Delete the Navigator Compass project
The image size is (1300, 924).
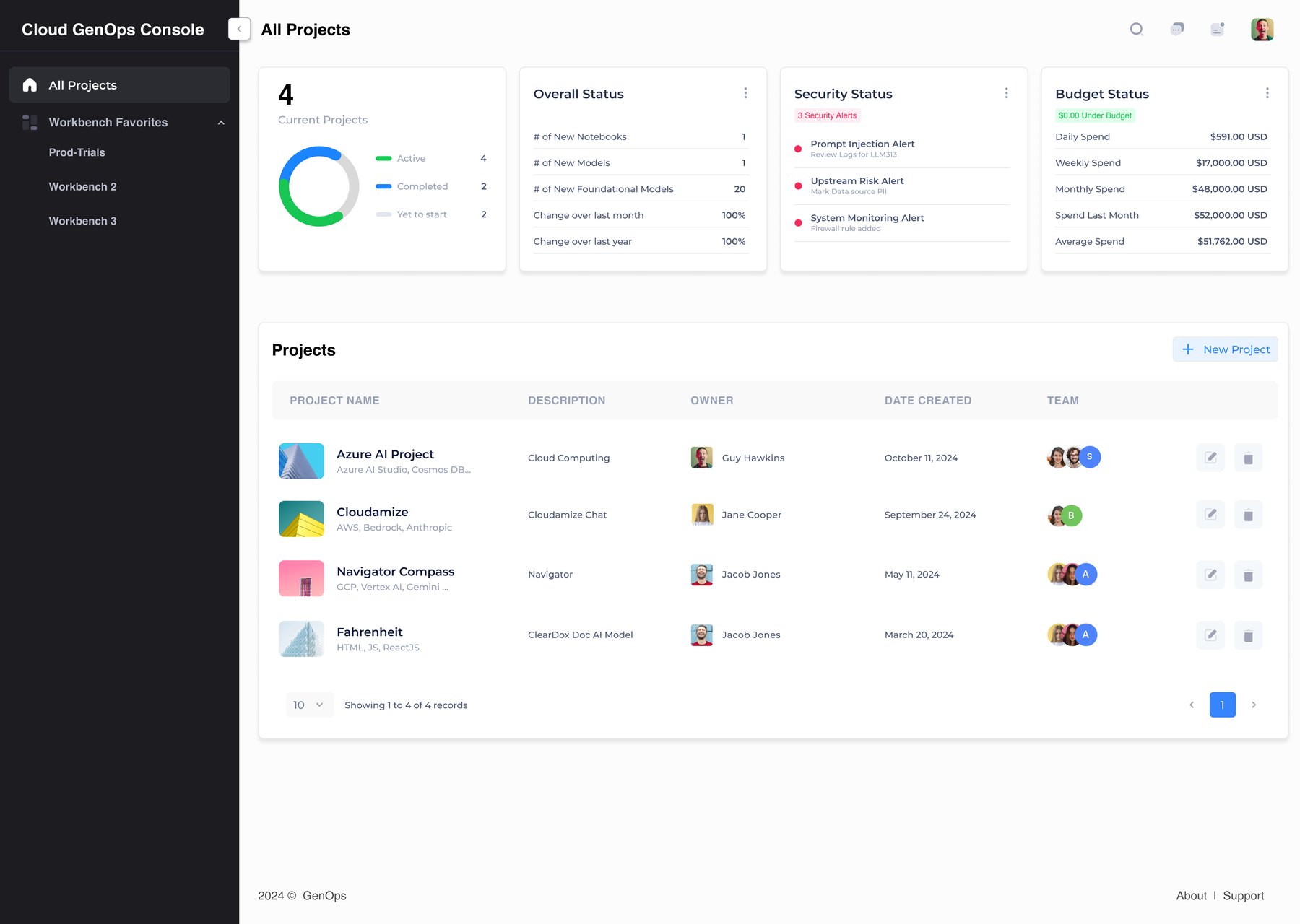pyautogui.click(x=1248, y=575)
